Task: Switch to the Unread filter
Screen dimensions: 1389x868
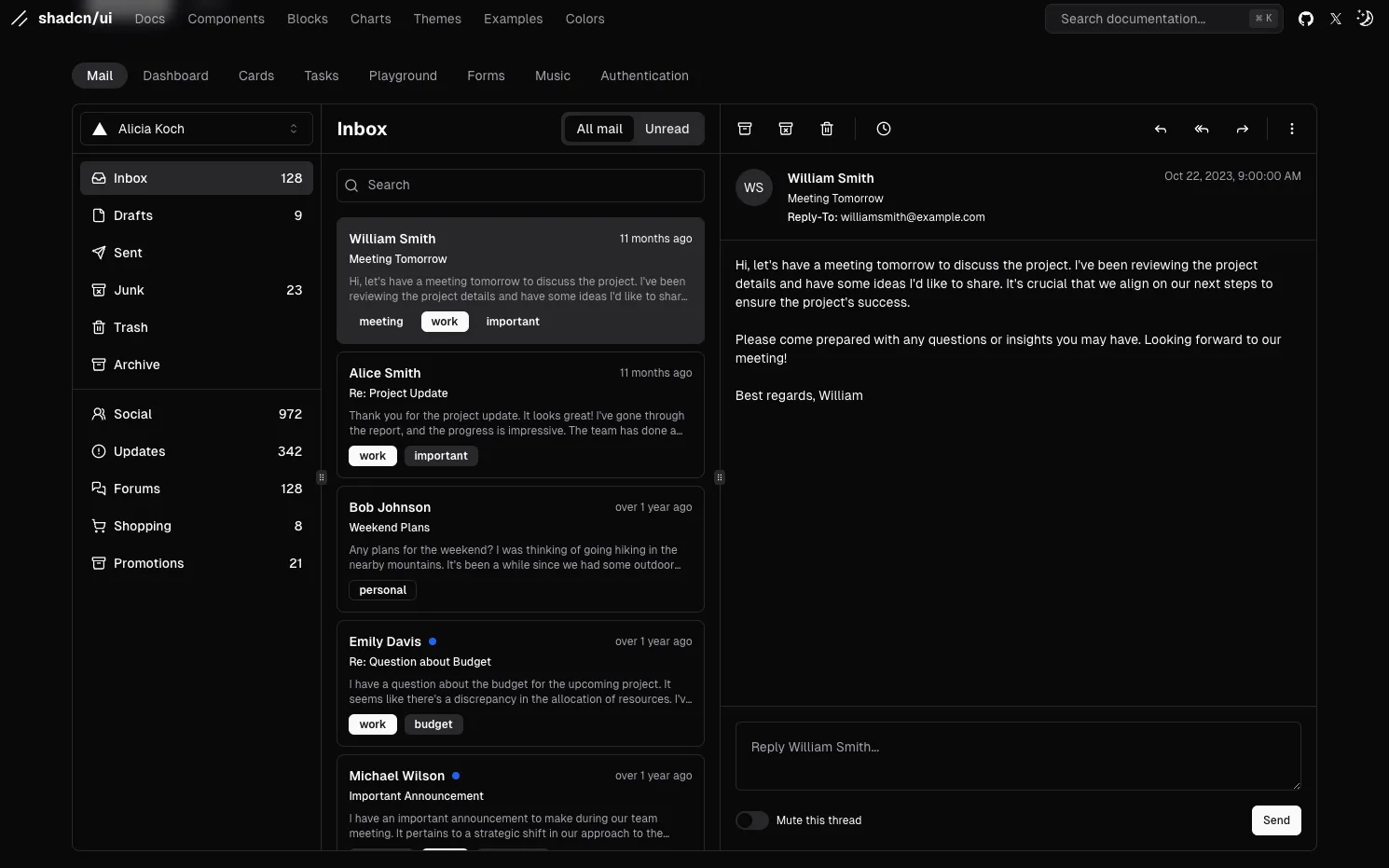Action: (667, 129)
